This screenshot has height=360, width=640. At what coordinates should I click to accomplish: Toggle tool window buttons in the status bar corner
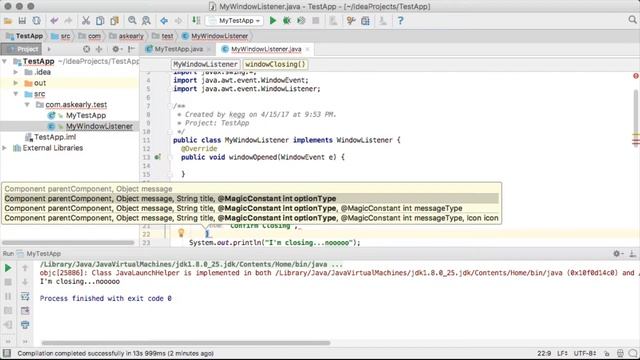coord(7,353)
